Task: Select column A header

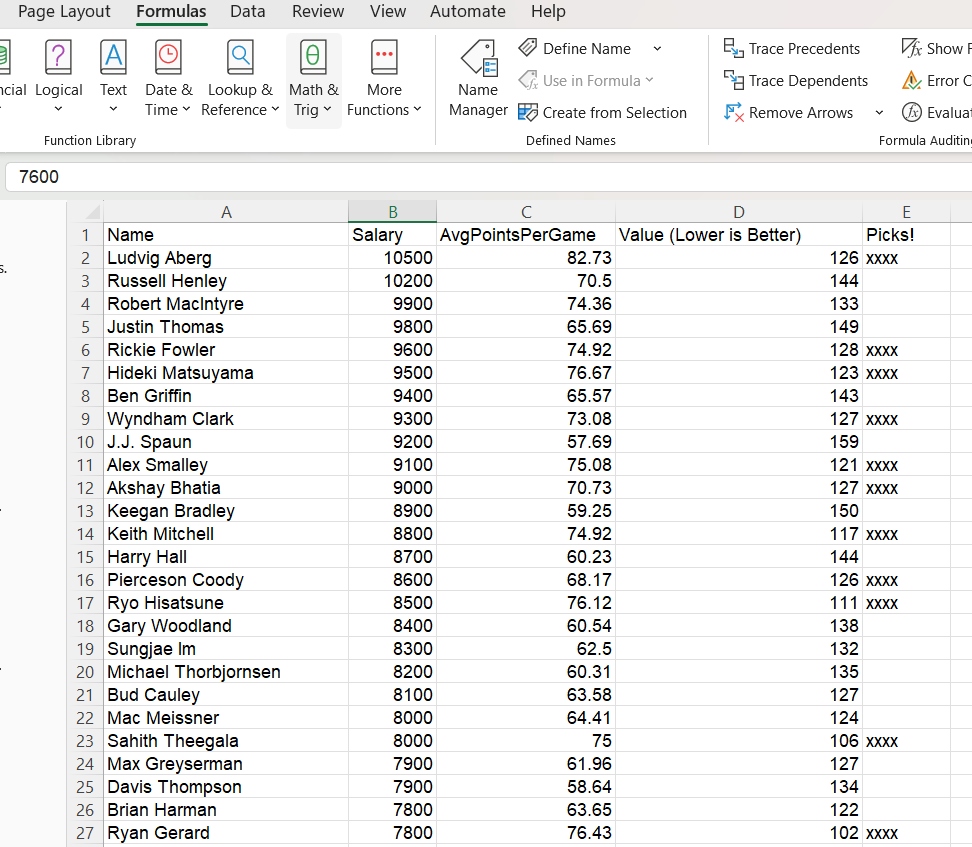Action: point(226,212)
